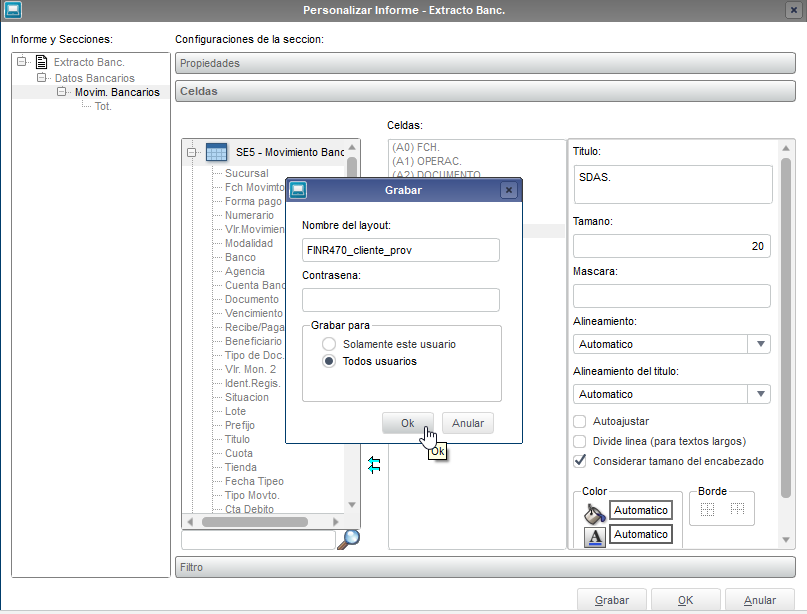Image resolution: width=807 pixels, height=614 pixels.
Task: Collapse the Movim. Bancarios tree node
Action: [x=62, y=92]
